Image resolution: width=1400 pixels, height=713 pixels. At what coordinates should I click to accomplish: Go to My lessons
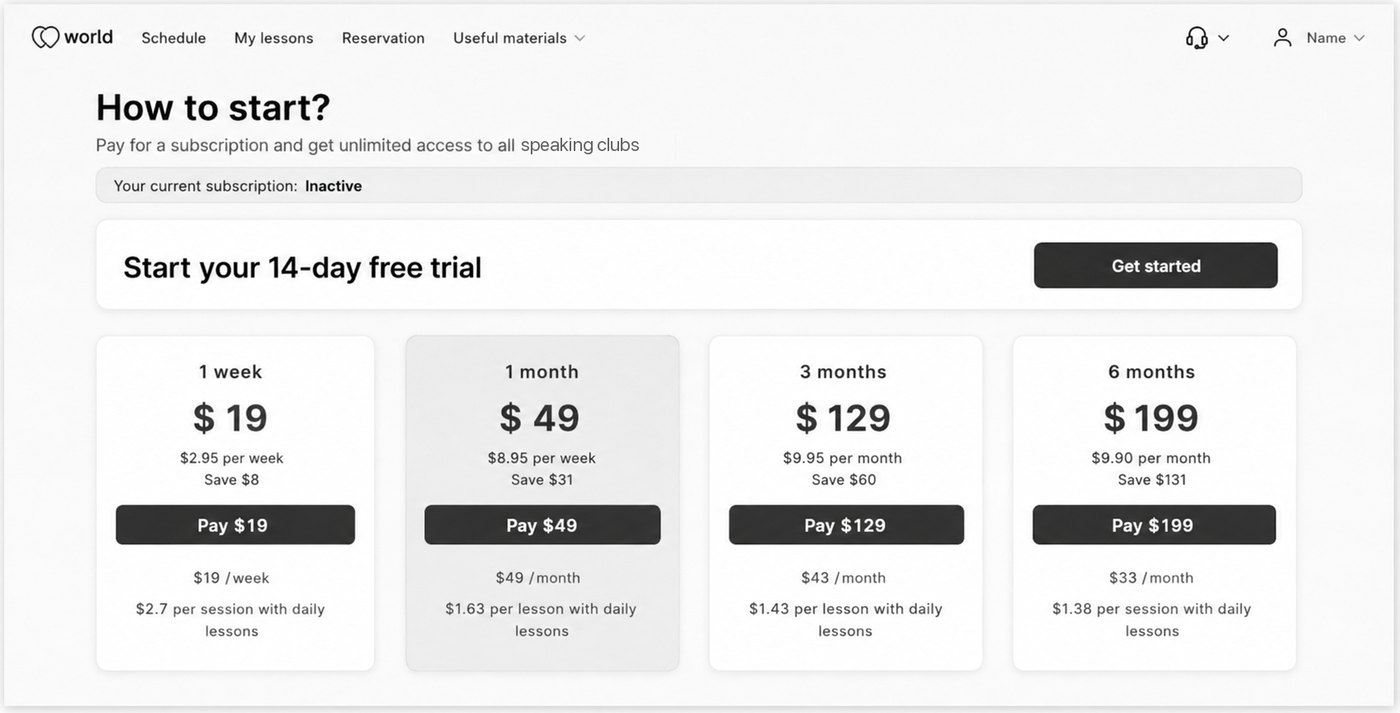click(x=274, y=38)
